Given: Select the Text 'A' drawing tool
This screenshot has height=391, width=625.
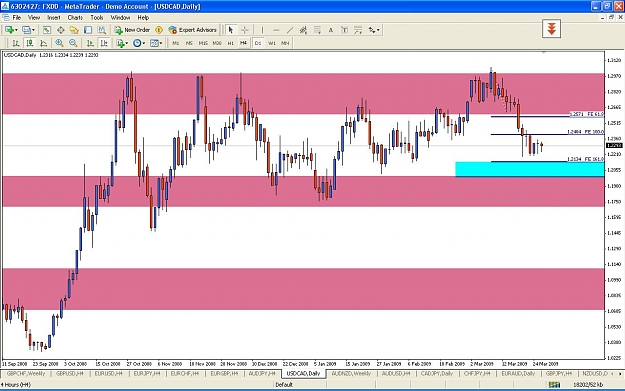Looking at the screenshot, I should pos(330,30).
